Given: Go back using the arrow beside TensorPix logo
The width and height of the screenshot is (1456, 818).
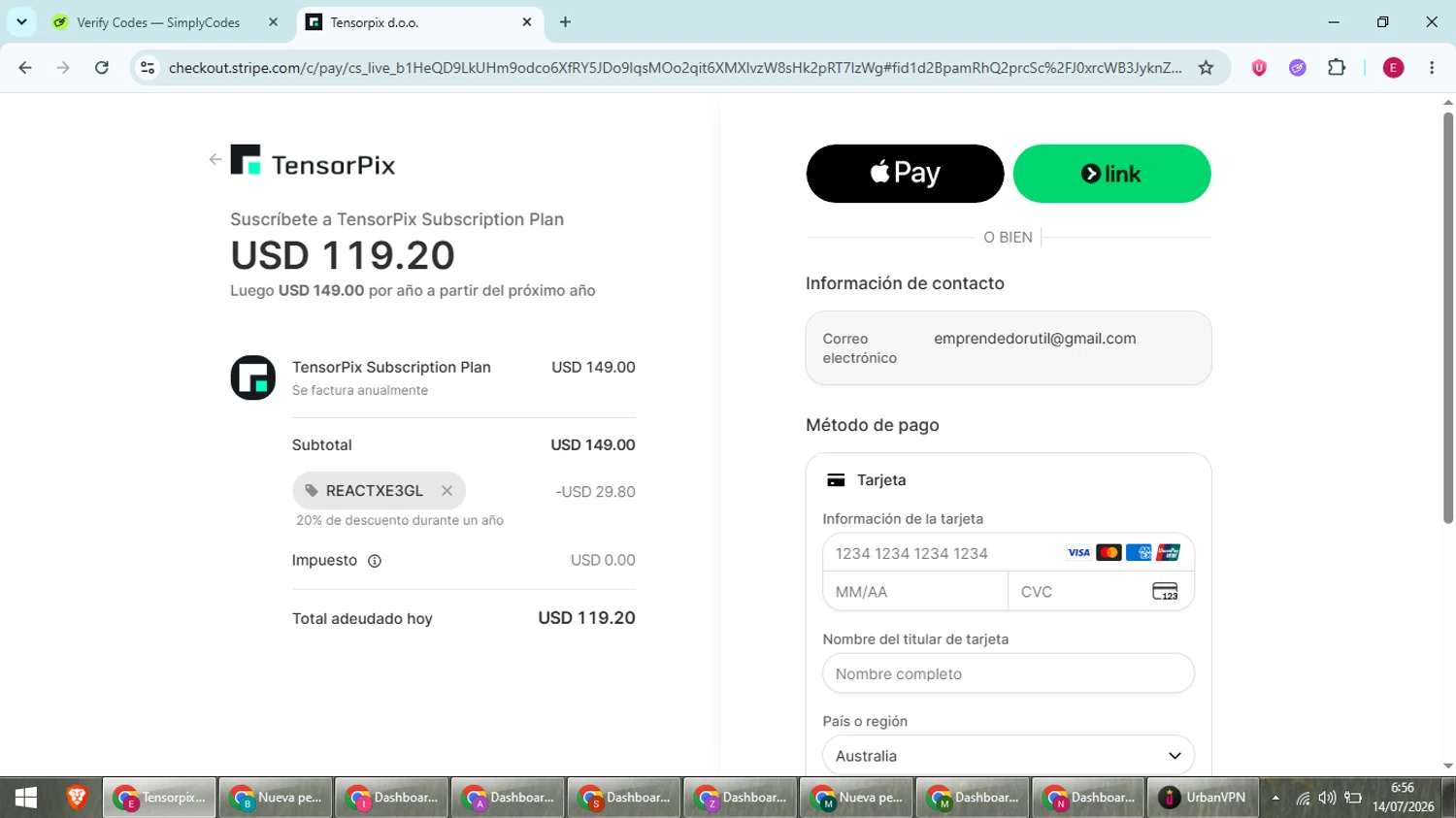Looking at the screenshot, I should 215,160.
